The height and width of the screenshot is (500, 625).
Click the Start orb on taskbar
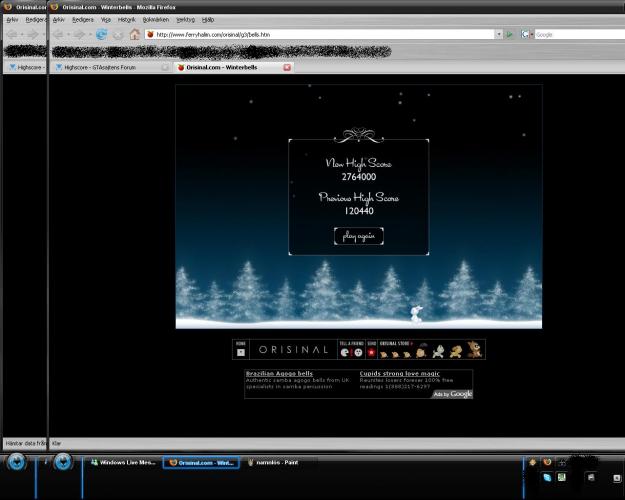pyautogui.click(x=63, y=462)
